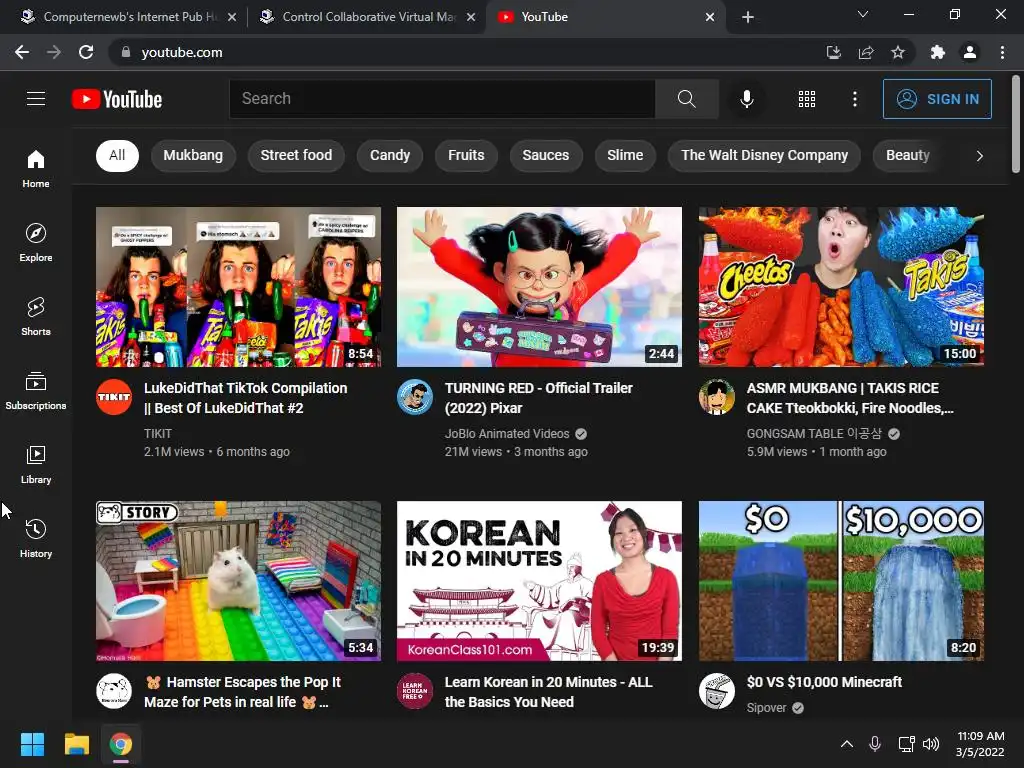Select the Slime filter chip
1024x768 pixels.
(x=625, y=155)
